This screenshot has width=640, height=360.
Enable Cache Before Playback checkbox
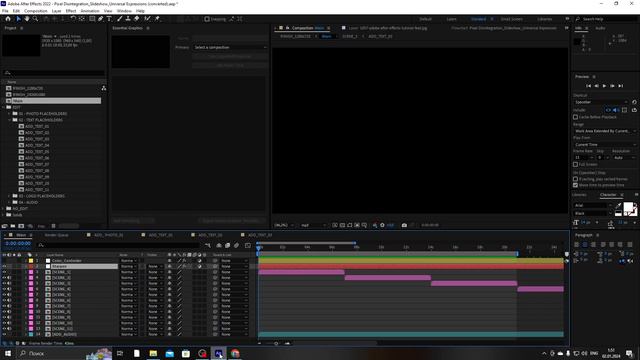point(576,117)
